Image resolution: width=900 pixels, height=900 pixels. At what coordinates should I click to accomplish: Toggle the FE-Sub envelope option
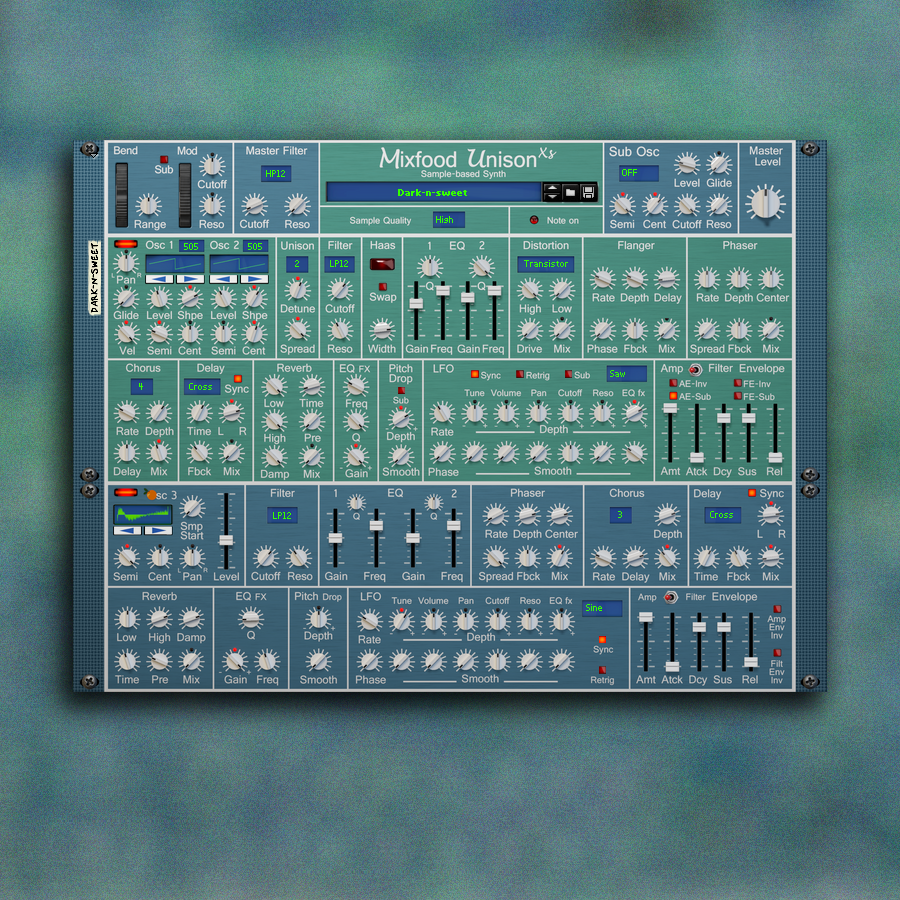coord(738,396)
